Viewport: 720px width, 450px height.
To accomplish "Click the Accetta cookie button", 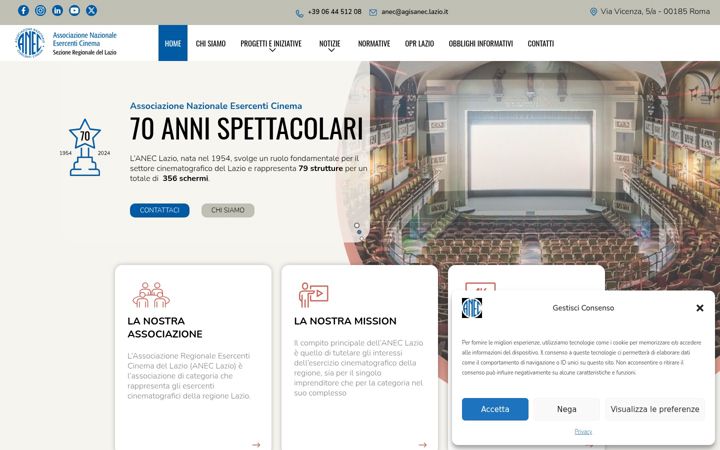I will click(495, 409).
